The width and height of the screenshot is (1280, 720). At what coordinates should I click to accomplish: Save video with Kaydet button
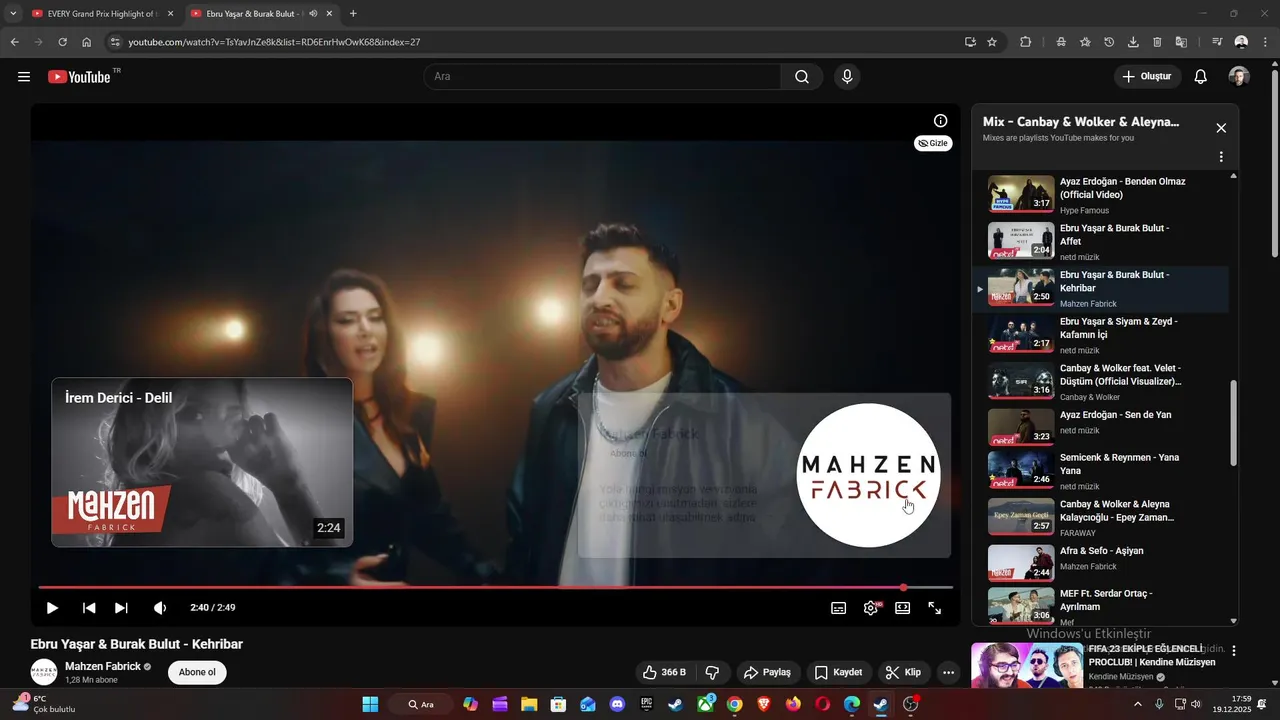838,672
